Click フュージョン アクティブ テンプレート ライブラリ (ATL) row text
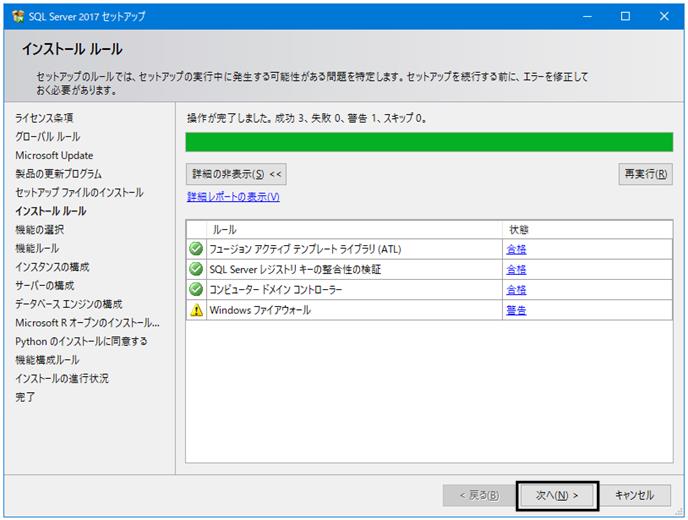 [x=305, y=249]
